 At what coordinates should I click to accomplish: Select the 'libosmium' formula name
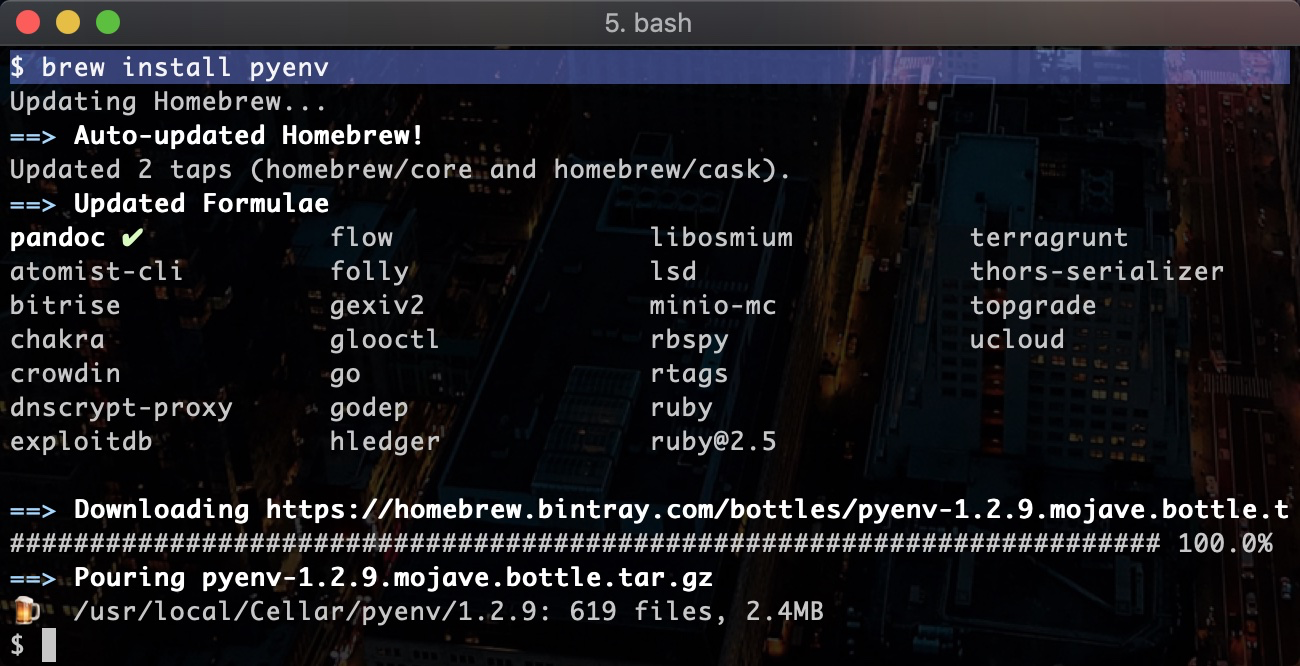coord(721,238)
